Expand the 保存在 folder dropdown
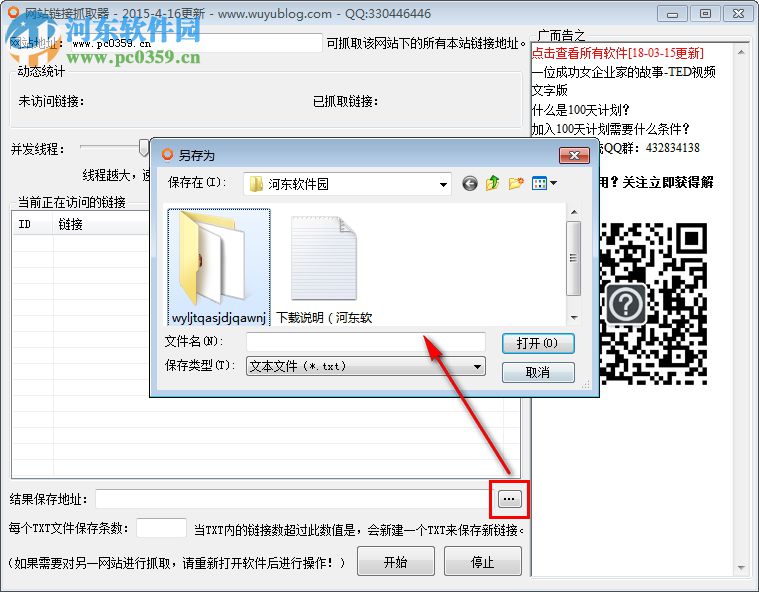This screenshot has width=759, height=592. point(443,184)
